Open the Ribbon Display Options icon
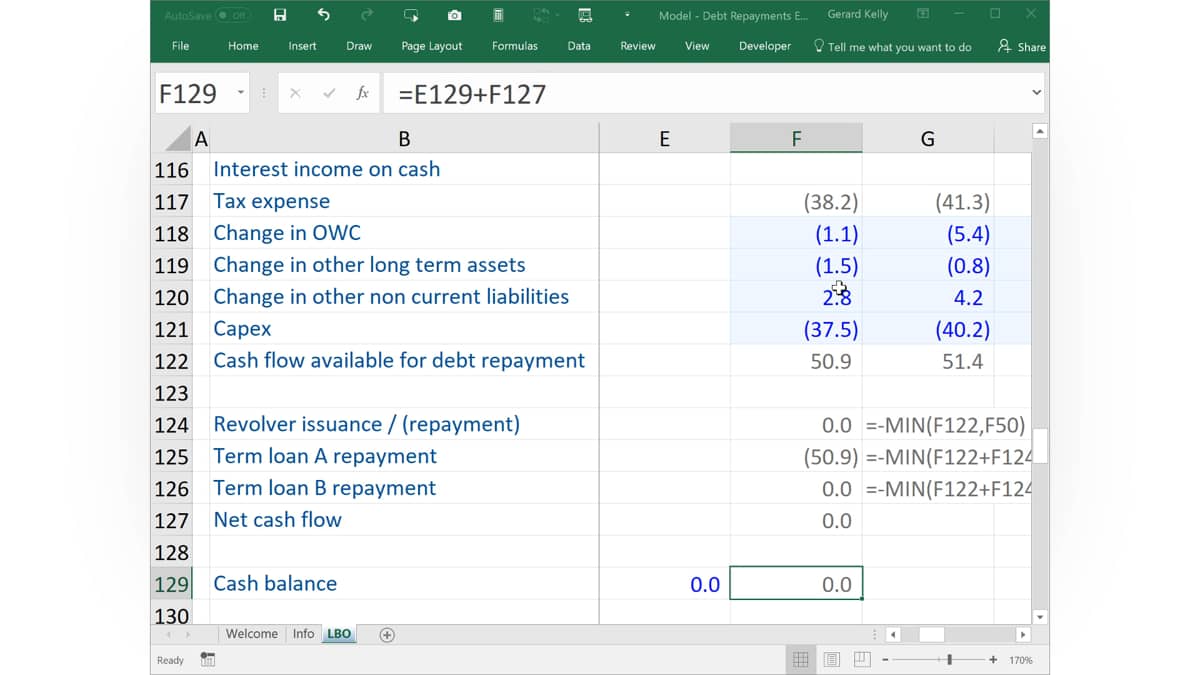The width and height of the screenshot is (1200, 675). pos(923,14)
